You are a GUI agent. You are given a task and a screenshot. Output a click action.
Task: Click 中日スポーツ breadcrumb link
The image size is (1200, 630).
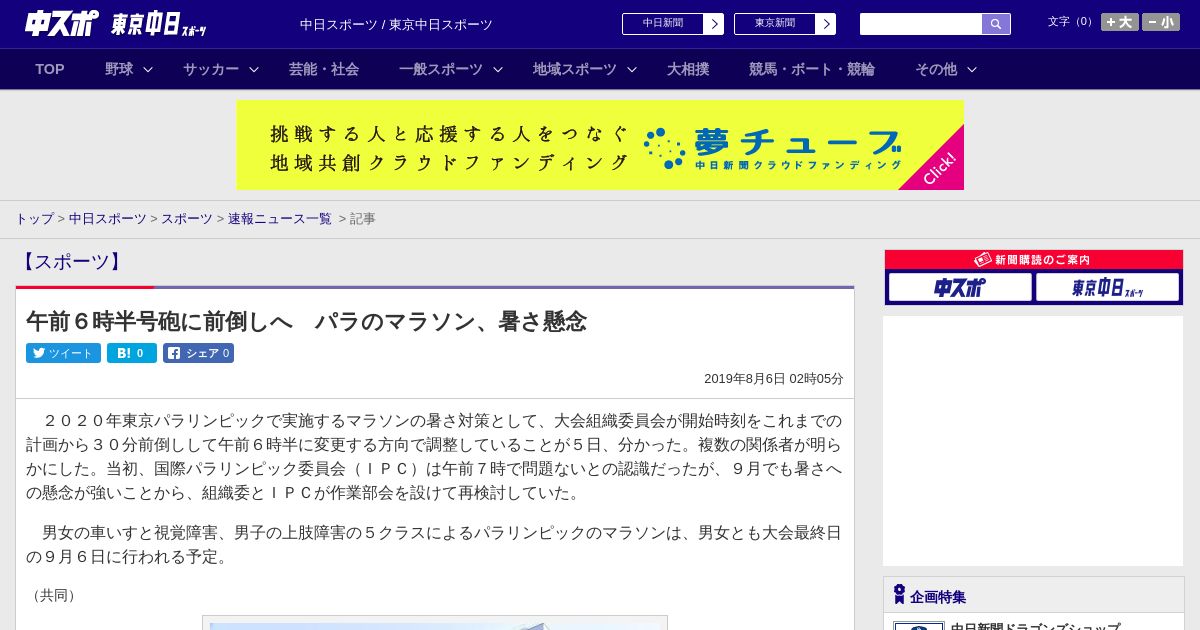108,218
